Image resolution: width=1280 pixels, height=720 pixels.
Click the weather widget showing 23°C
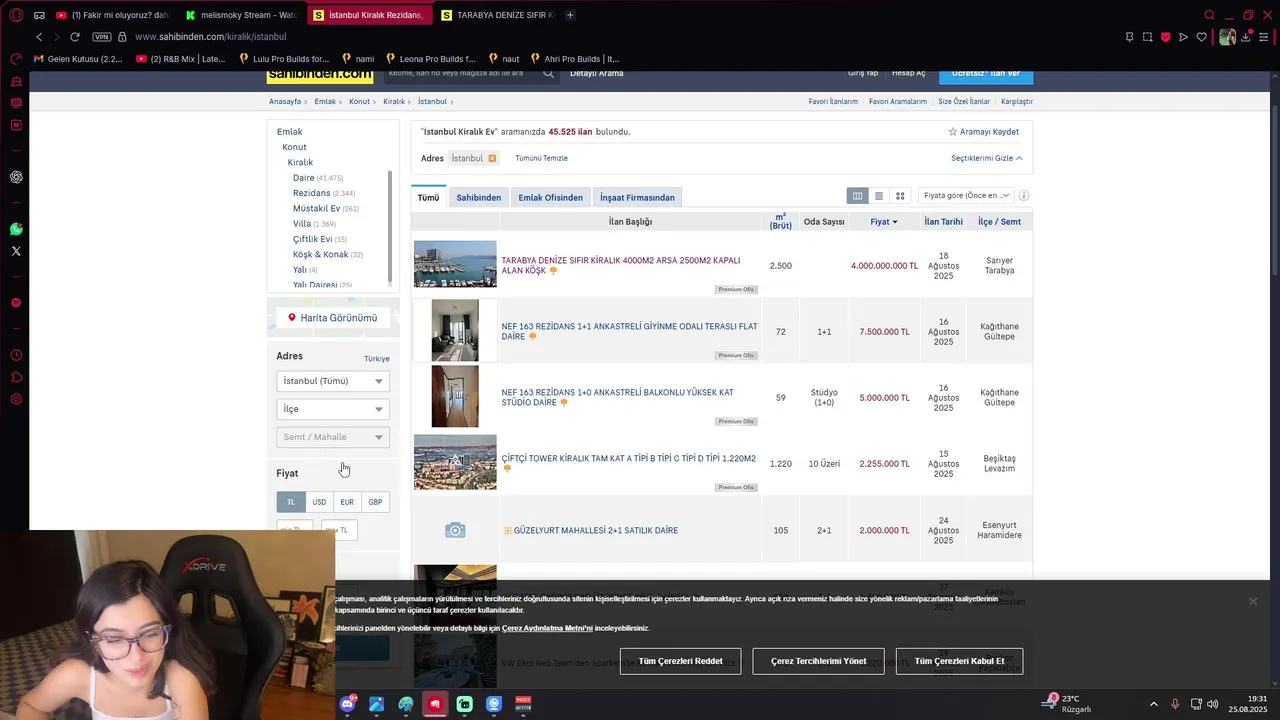coord(1068,704)
